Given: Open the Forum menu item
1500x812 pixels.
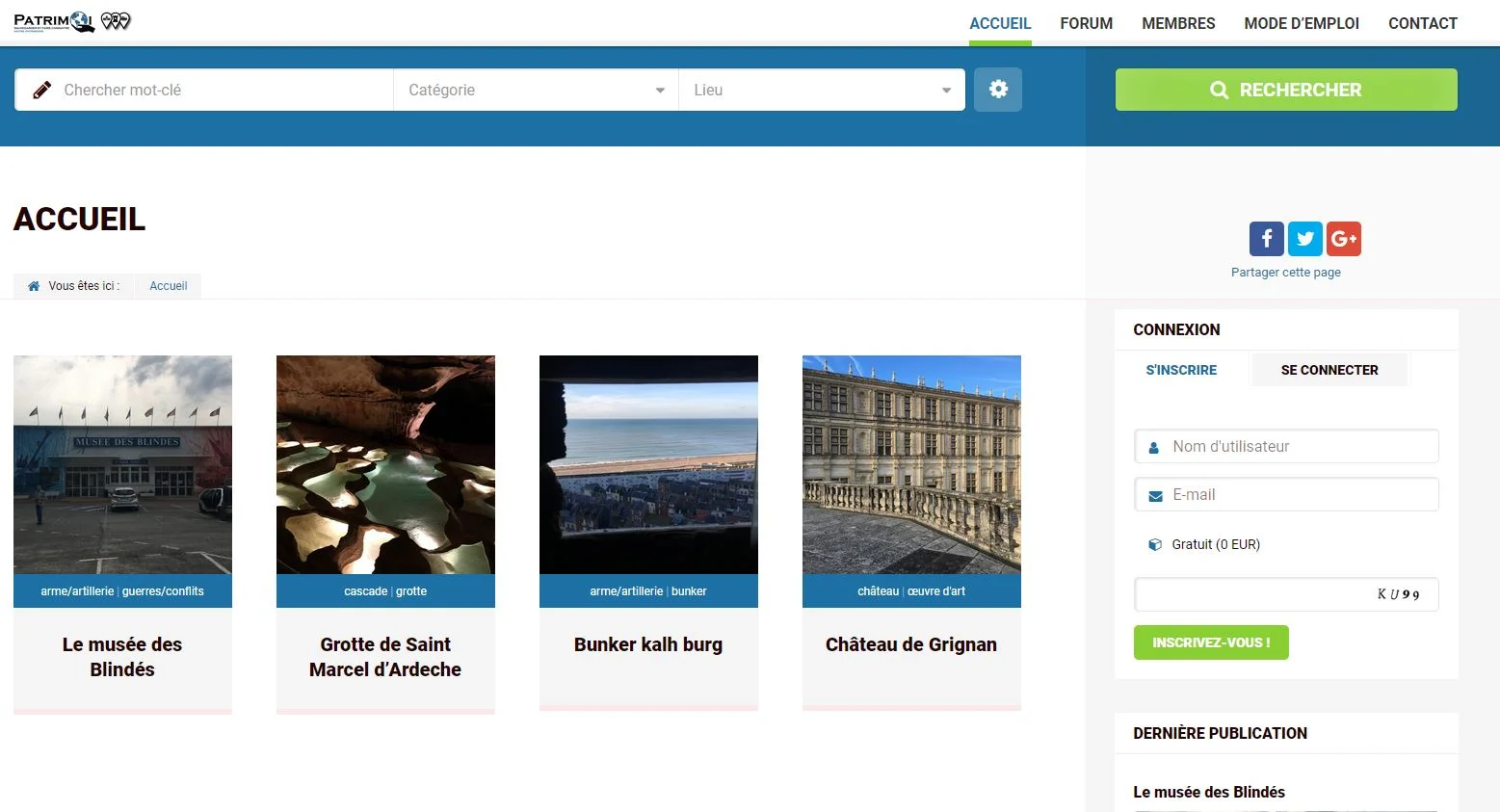Looking at the screenshot, I should point(1086,23).
